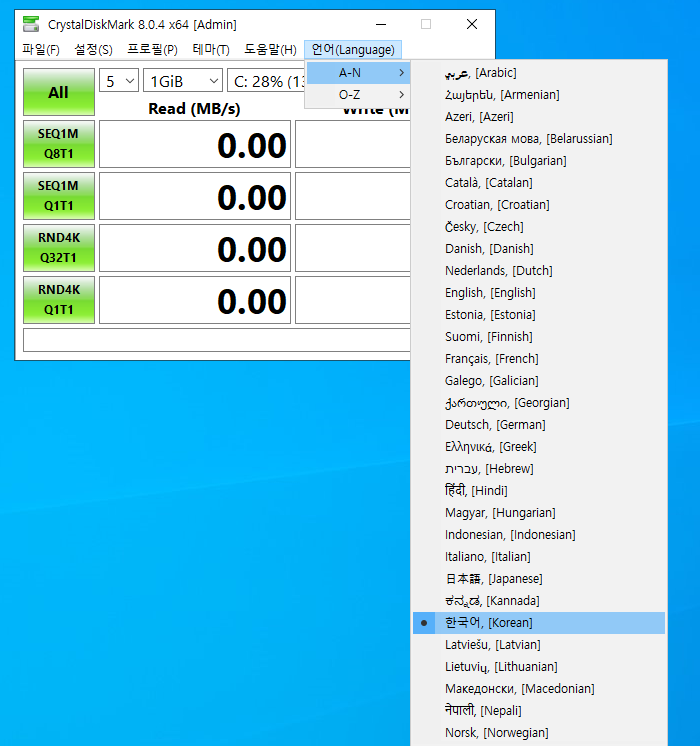Close the 언어(Language) menu
The width and height of the screenshot is (700, 746).
click(x=353, y=49)
